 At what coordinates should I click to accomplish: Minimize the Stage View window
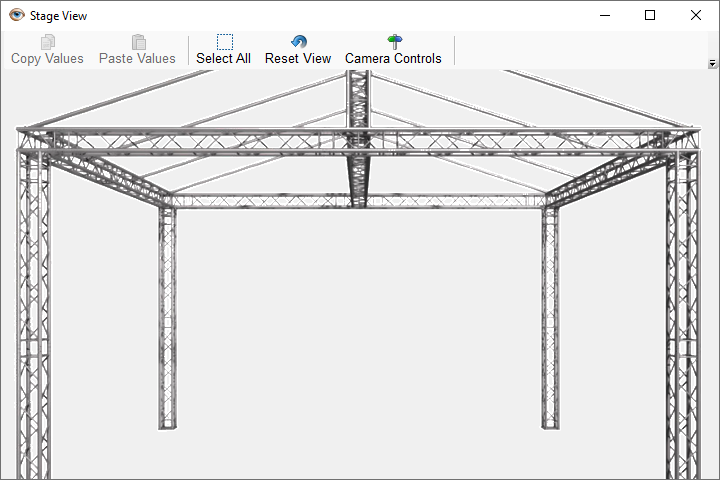tap(604, 15)
